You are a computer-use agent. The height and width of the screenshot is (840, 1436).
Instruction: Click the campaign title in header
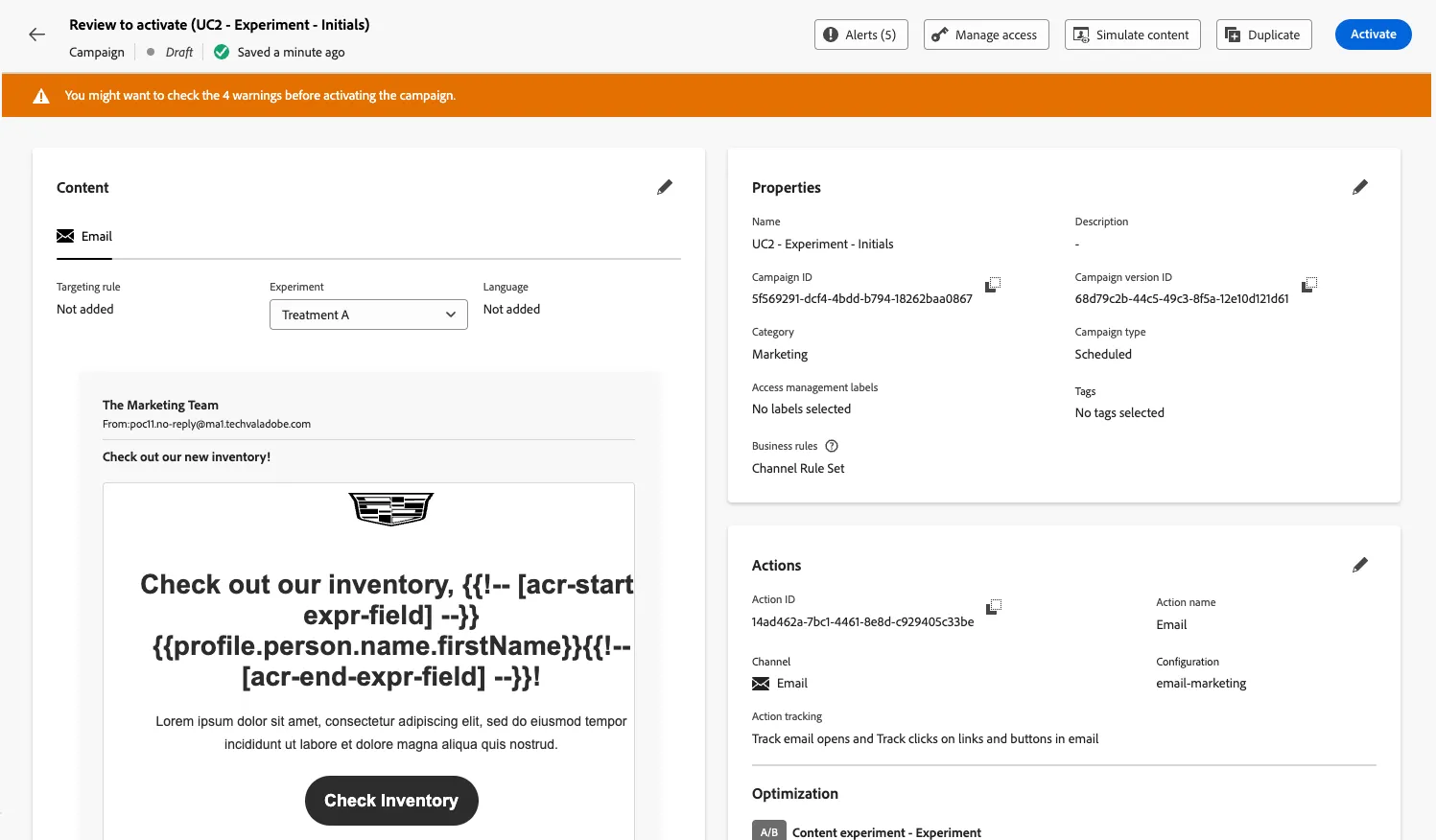pyautogui.click(x=220, y=25)
